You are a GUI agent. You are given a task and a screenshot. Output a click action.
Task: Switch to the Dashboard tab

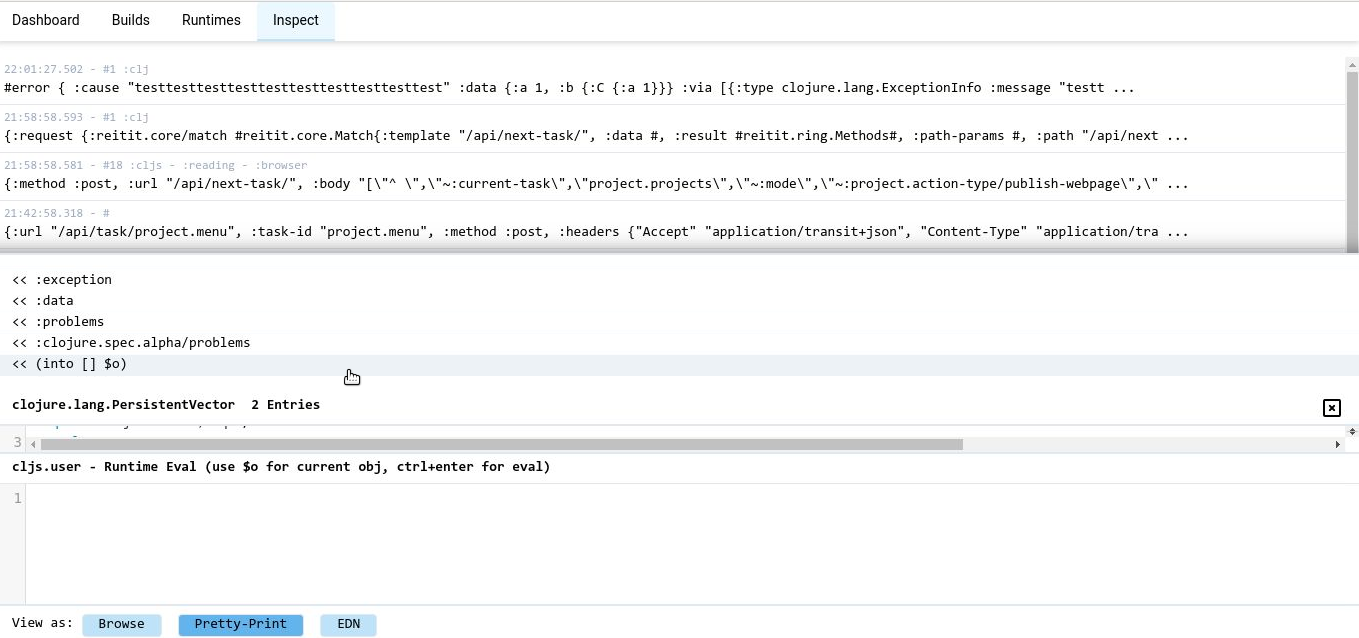pyautogui.click(x=46, y=20)
